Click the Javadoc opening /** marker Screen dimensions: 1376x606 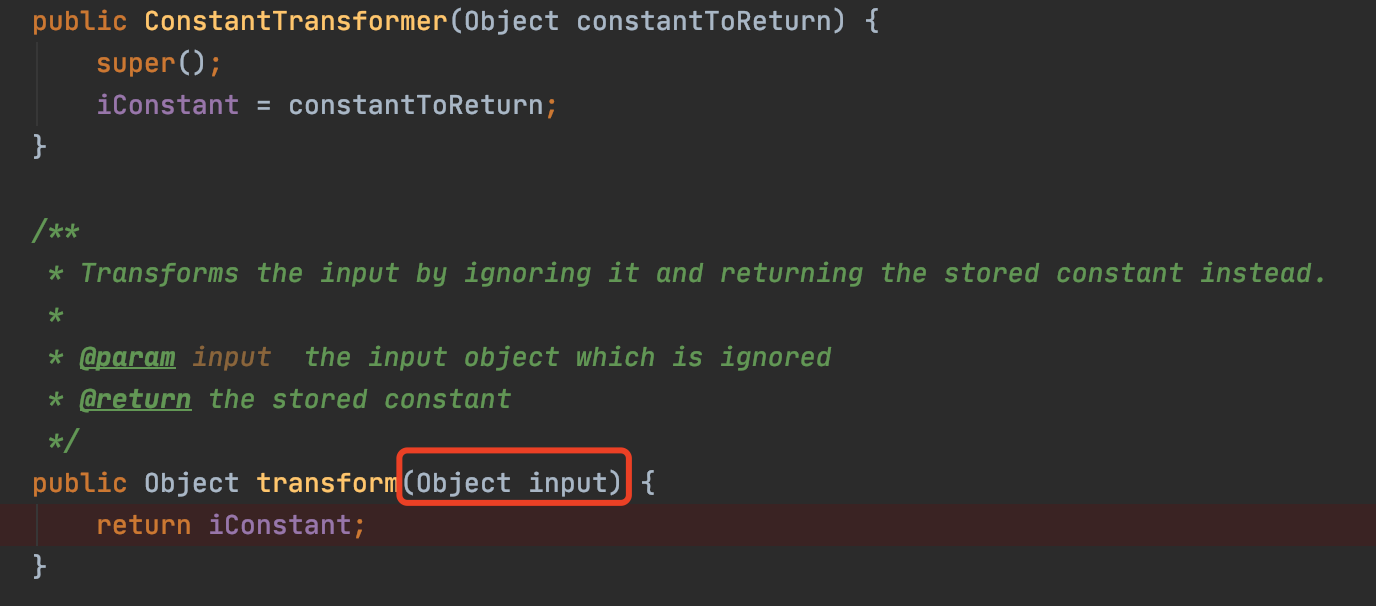(x=55, y=232)
